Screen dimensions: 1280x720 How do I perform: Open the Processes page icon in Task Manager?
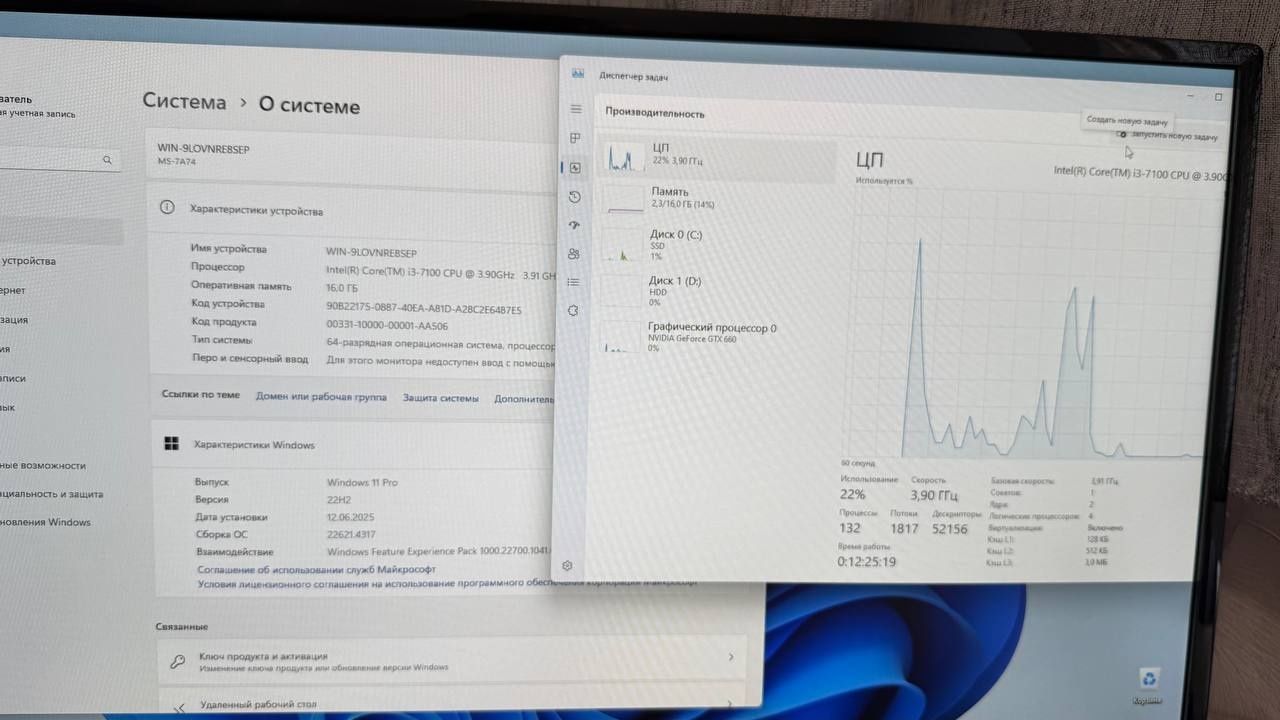575,137
